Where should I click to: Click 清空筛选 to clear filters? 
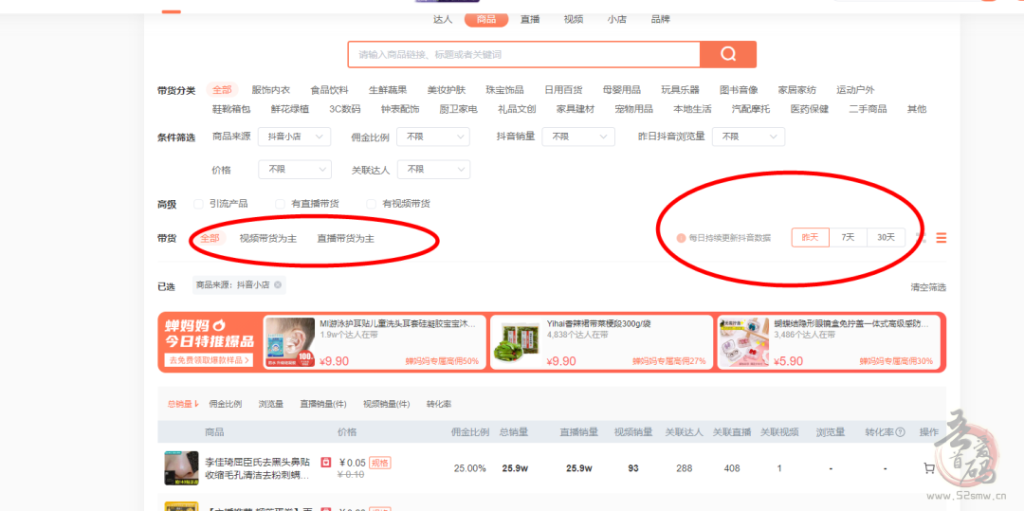[x=928, y=287]
